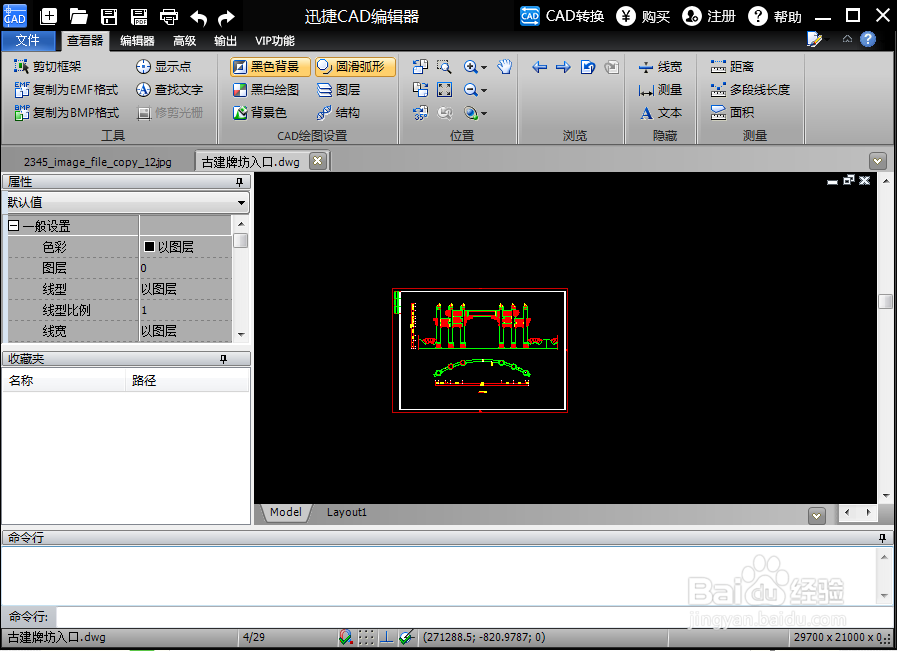Click the 购买 purchase button
897x651 pixels.
(643, 16)
